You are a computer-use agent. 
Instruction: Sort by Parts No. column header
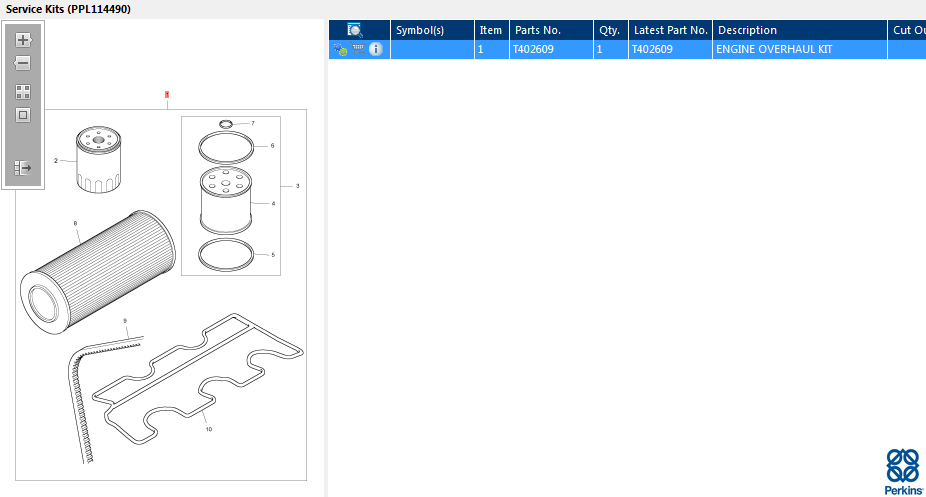[551, 30]
